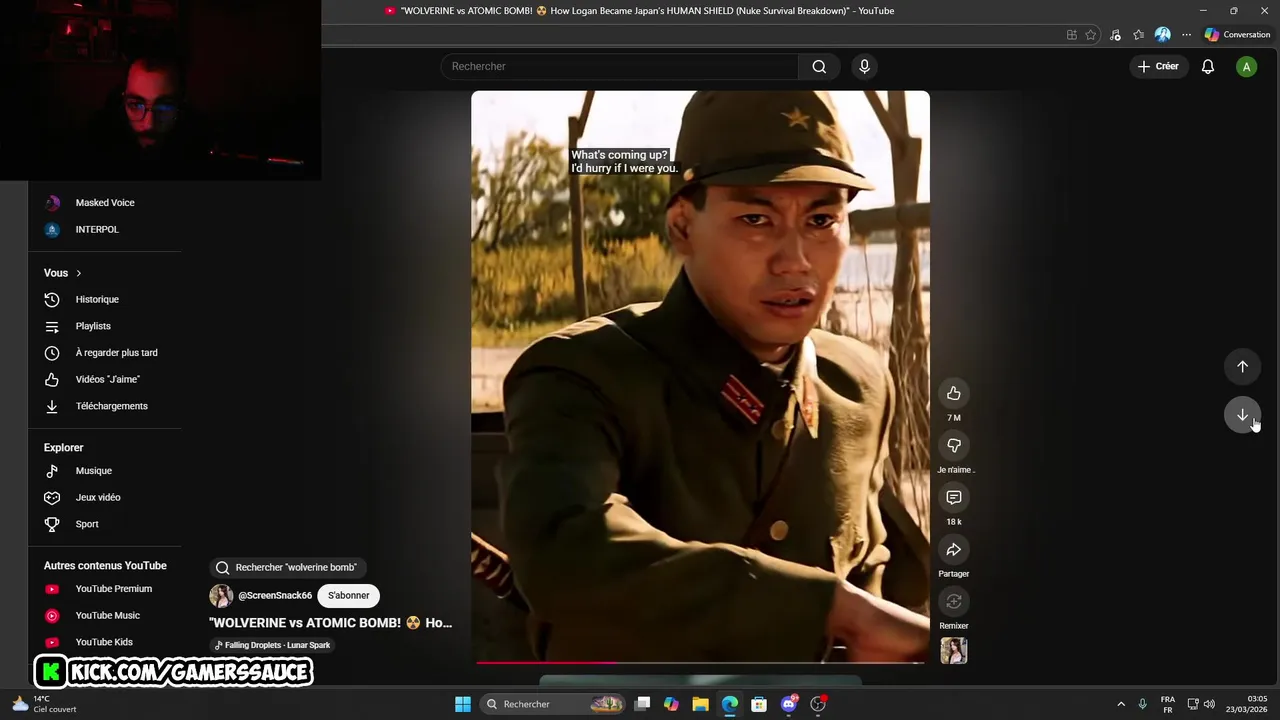
Task: Open the Edge apps icon in address bar
Action: 1071,35
